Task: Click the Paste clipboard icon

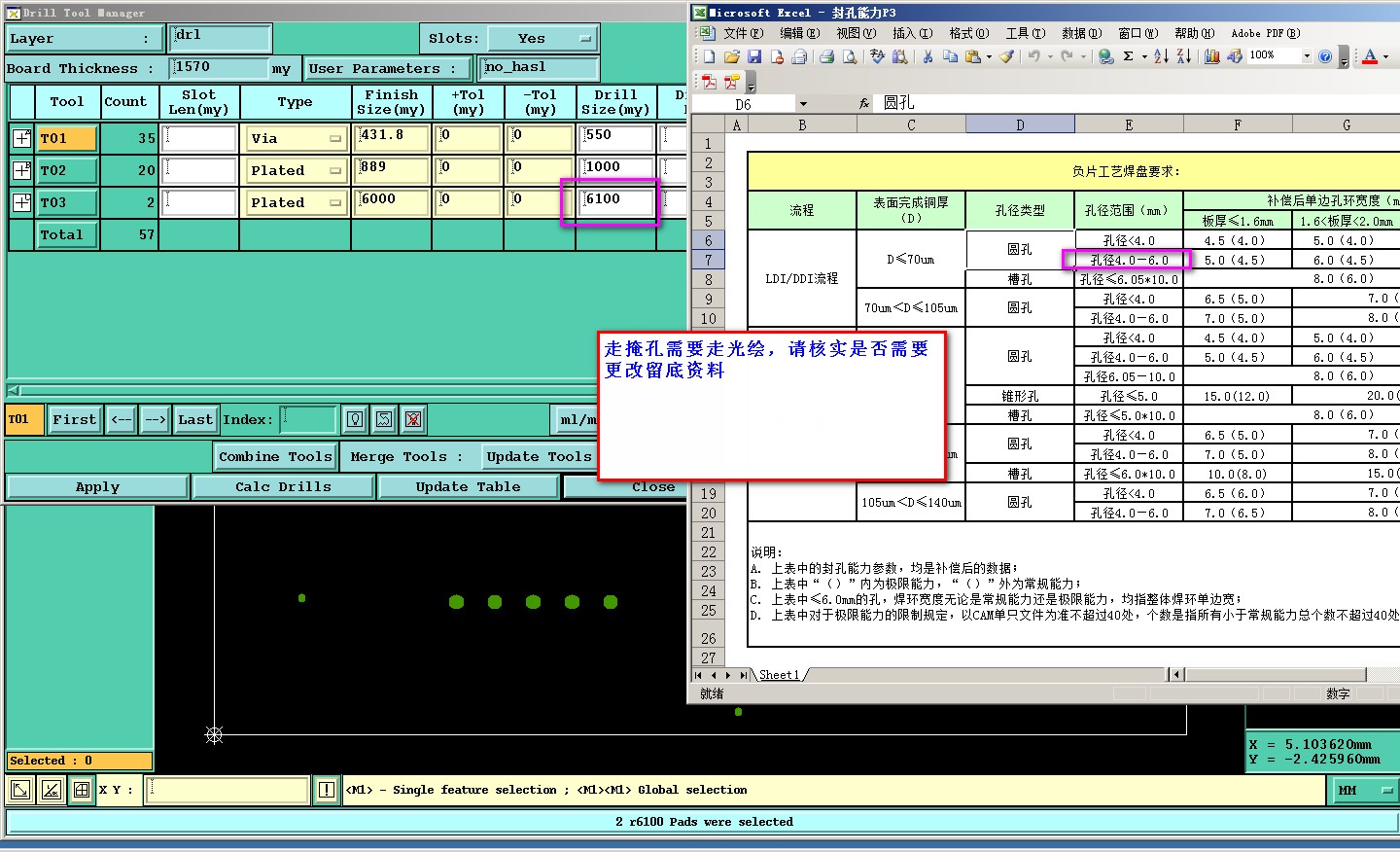Action: 973,56
